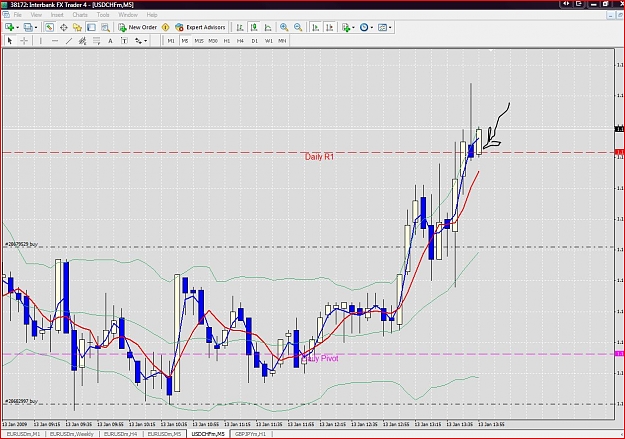Click the Periods clock icon
Image resolution: width=625 pixels, height=439 pixels.
tap(364, 27)
